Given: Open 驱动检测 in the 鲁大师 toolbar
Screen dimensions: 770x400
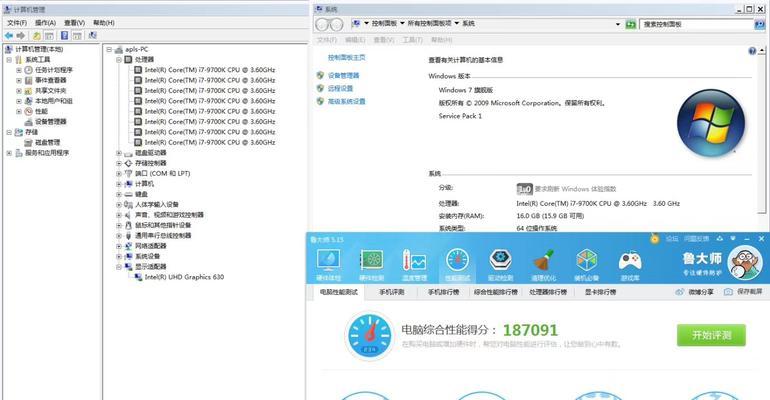Looking at the screenshot, I should click(x=500, y=265).
